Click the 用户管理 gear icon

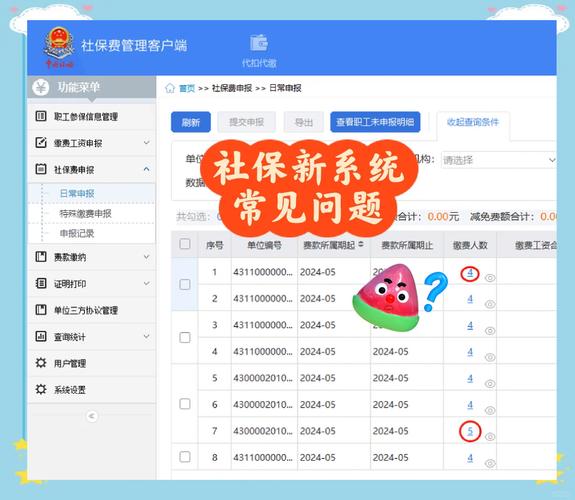(41, 363)
